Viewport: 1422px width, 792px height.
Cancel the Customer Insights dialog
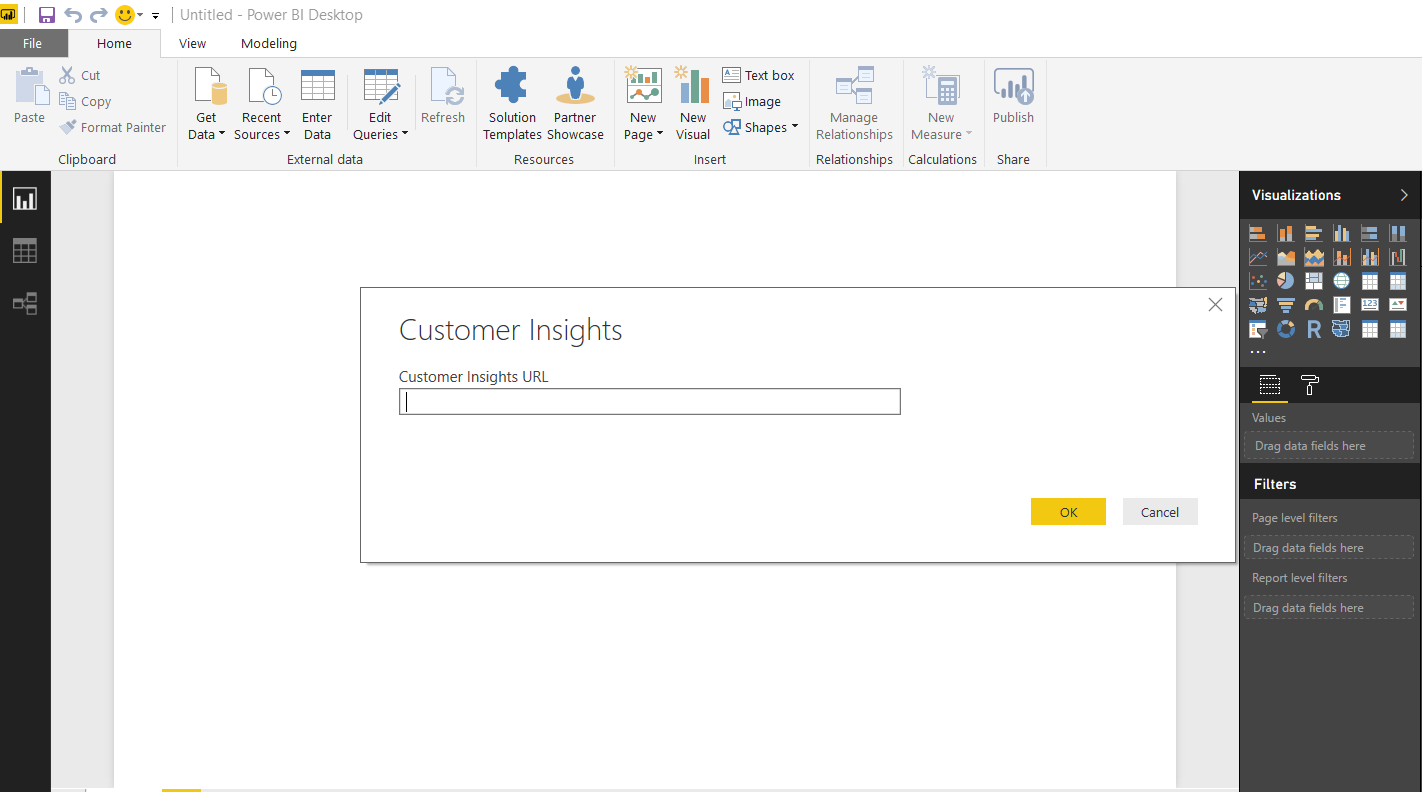pos(1160,511)
